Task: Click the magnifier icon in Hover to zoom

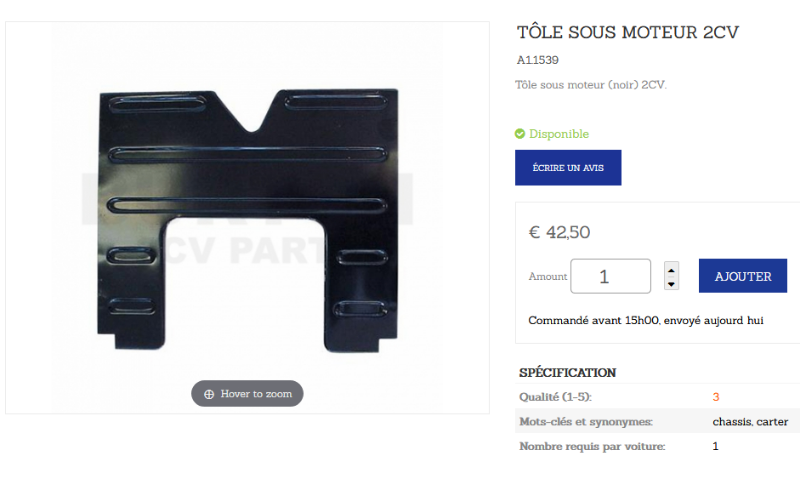Action: pos(209,394)
